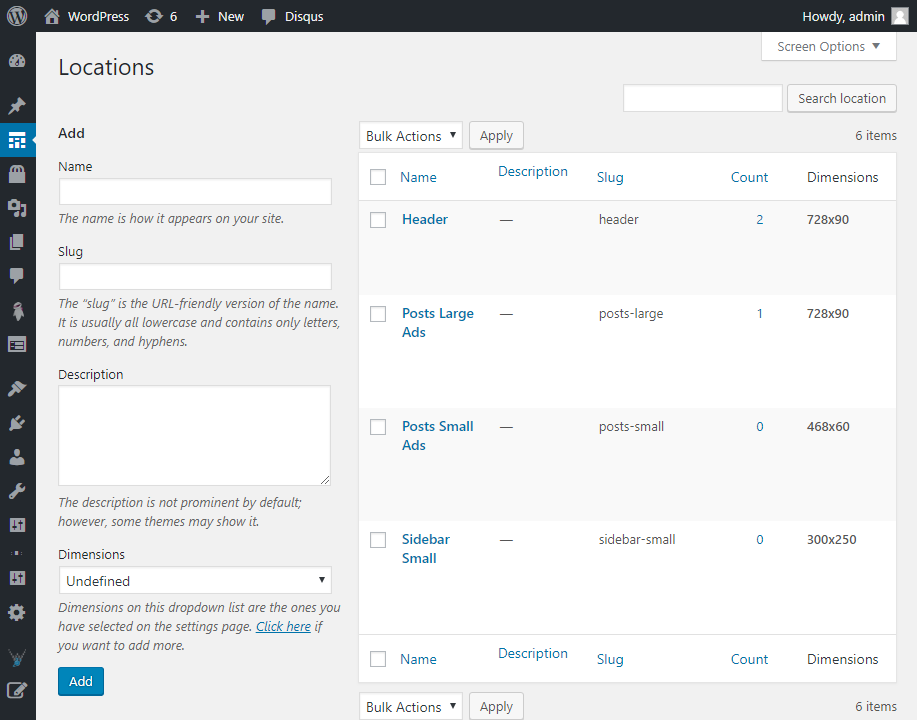Open sliders icon just above the gear
Image resolution: width=917 pixels, height=720 pixels.
(x=18, y=578)
